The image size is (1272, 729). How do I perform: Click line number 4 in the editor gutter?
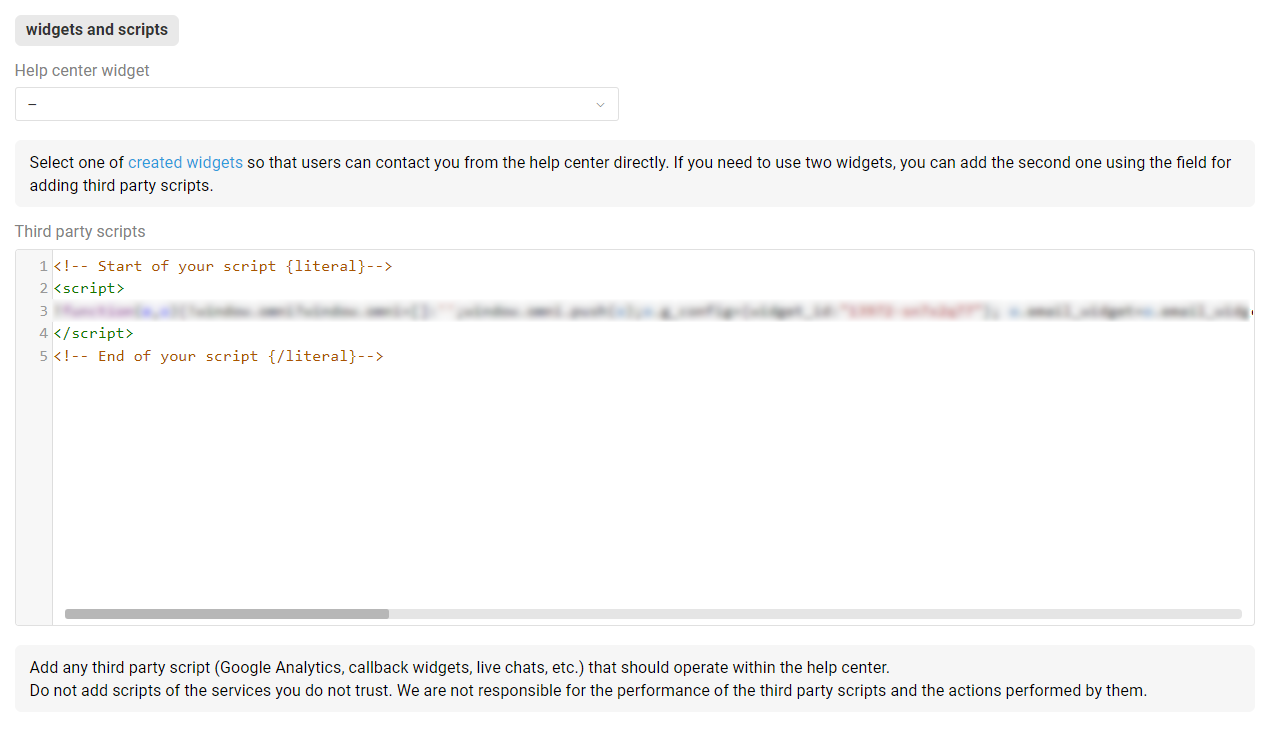click(x=43, y=333)
